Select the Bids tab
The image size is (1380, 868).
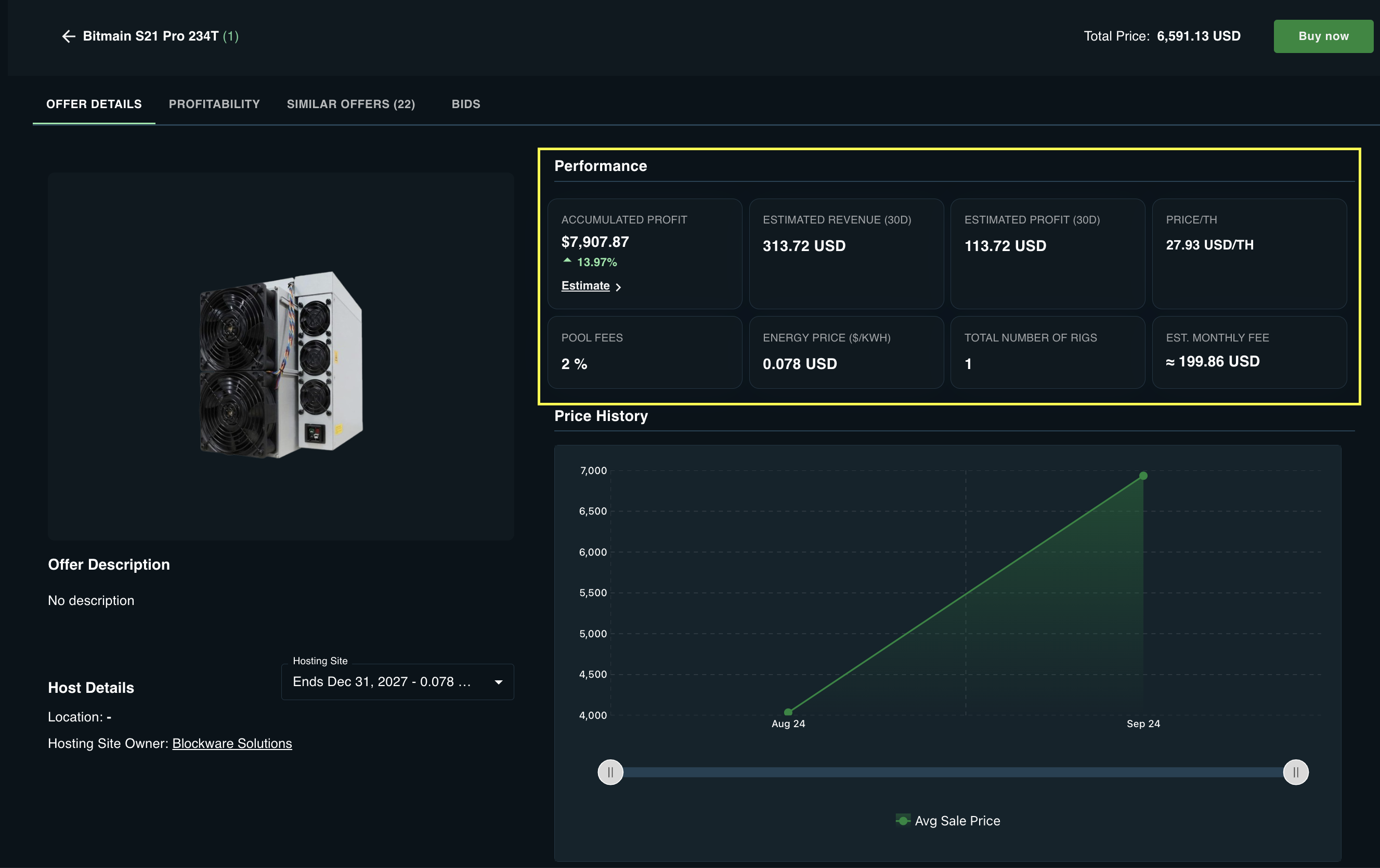465,104
